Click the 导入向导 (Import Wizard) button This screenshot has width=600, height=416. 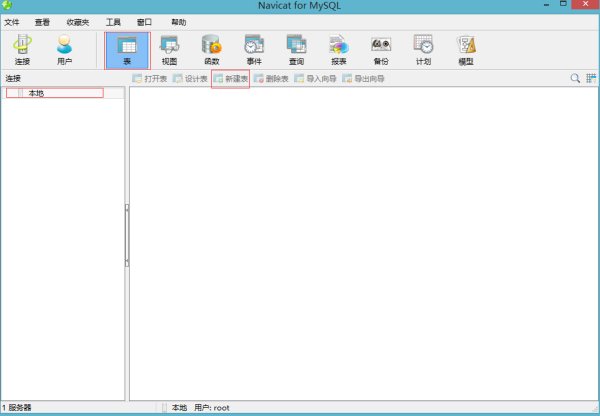point(315,78)
